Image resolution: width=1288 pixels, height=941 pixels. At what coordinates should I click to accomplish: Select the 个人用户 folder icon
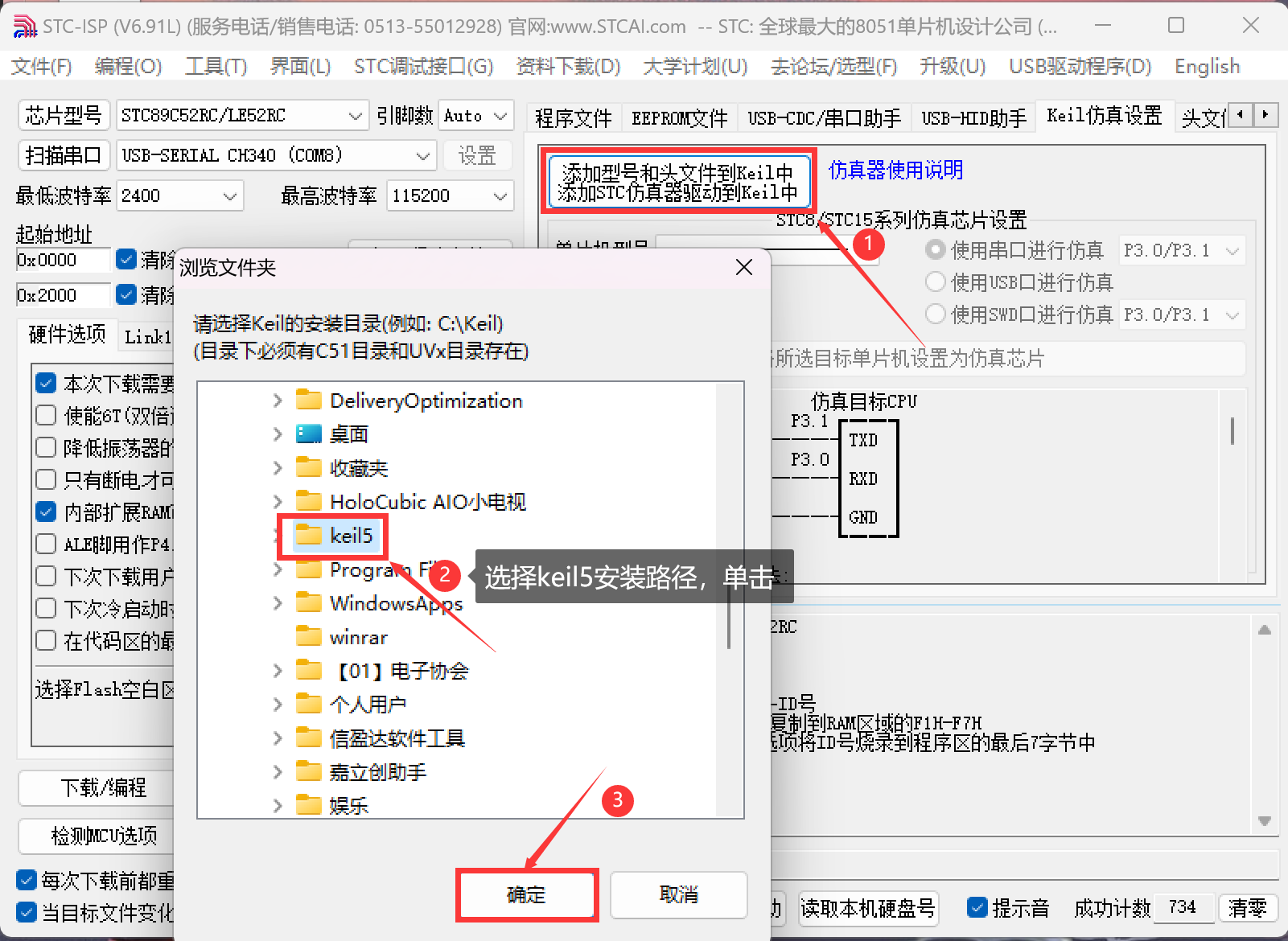[309, 704]
